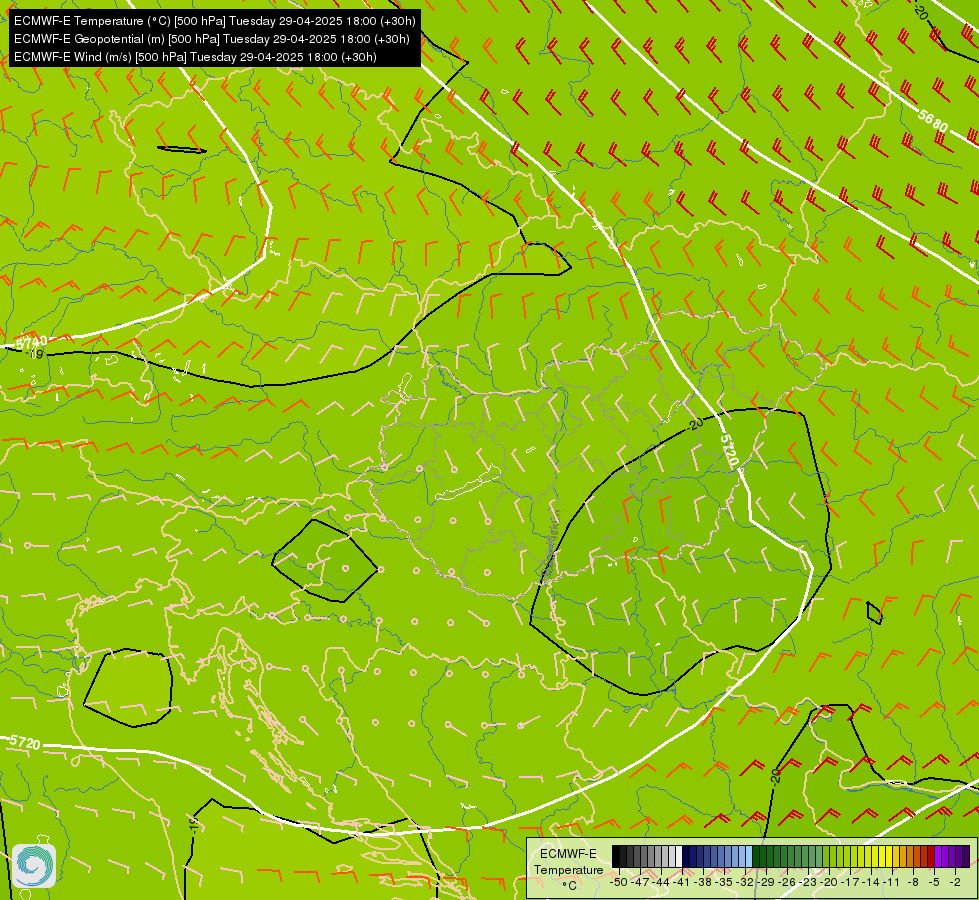Image resolution: width=979 pixels, height=900 pixels.
Task: Click the swirl logo icon bottom-left
Action: (34, 866)
